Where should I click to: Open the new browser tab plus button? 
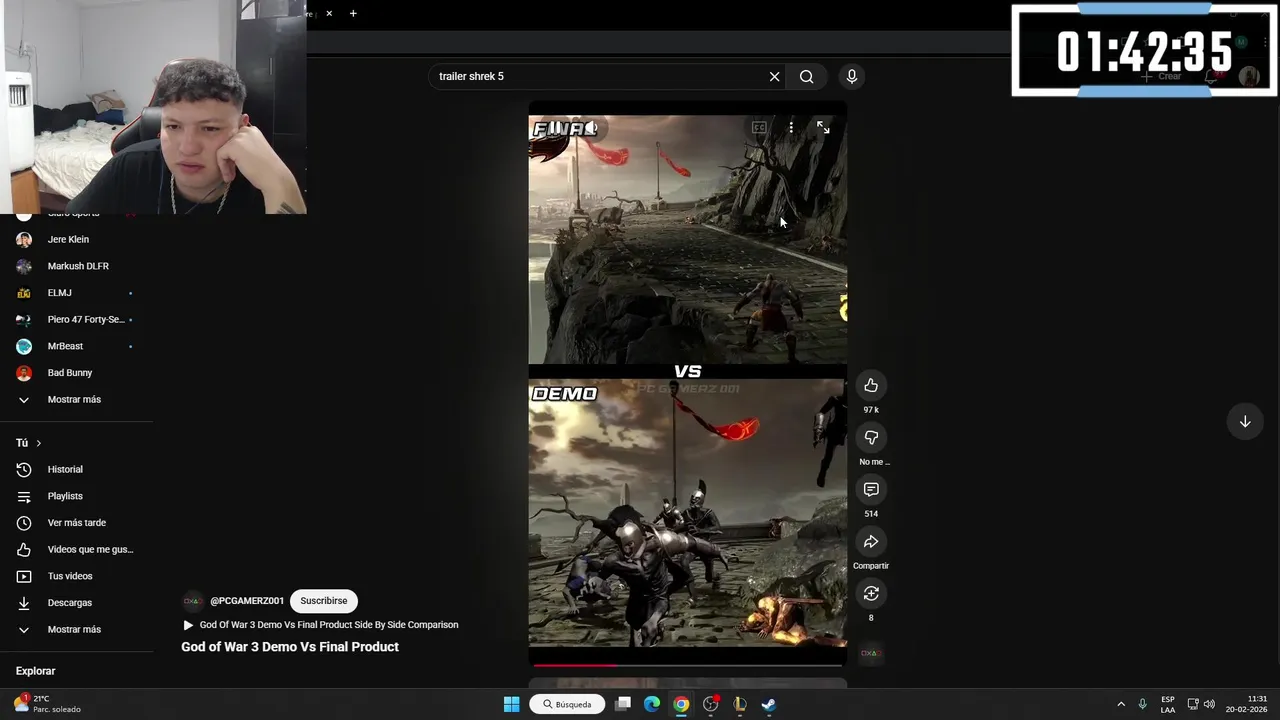tap(353, 14)
